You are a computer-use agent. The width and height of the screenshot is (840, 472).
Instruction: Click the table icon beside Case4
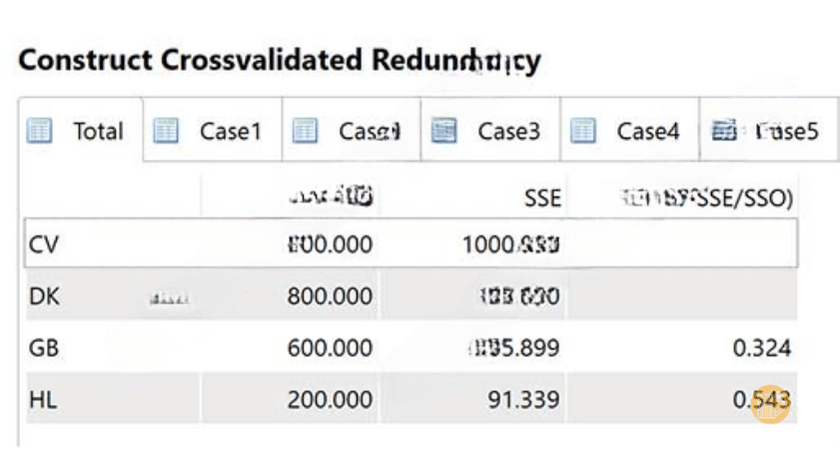pyautogui.click(x=583, y=131)
